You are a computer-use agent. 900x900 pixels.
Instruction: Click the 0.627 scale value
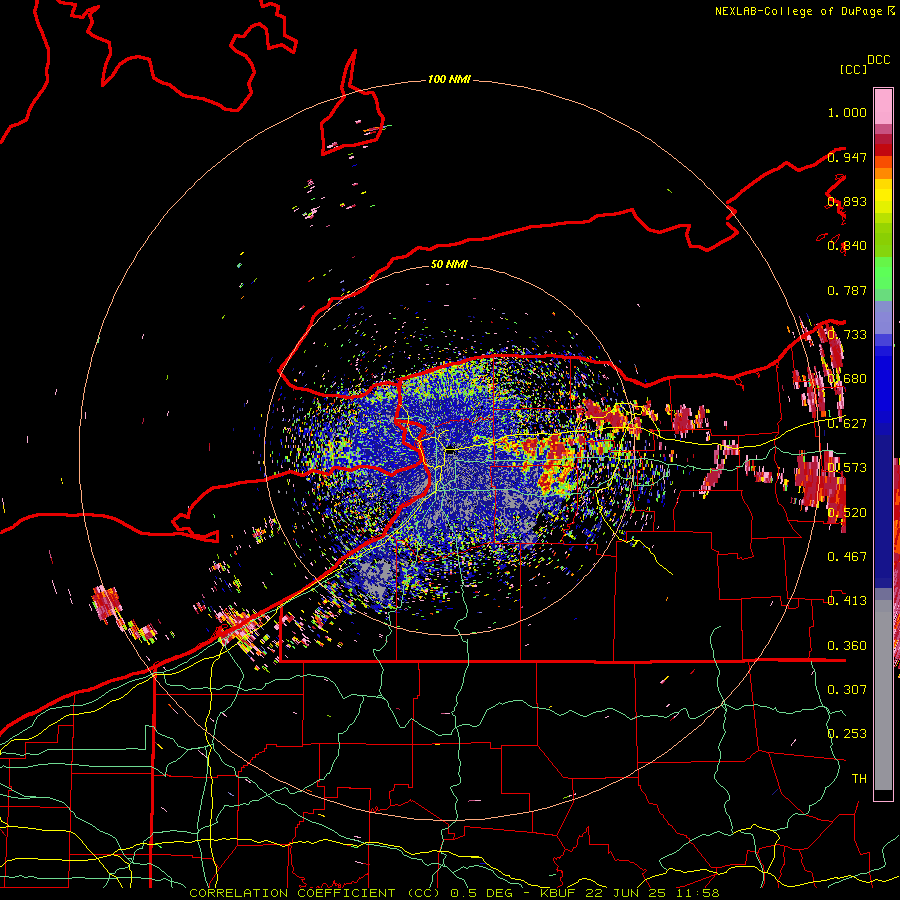point(847,424)
